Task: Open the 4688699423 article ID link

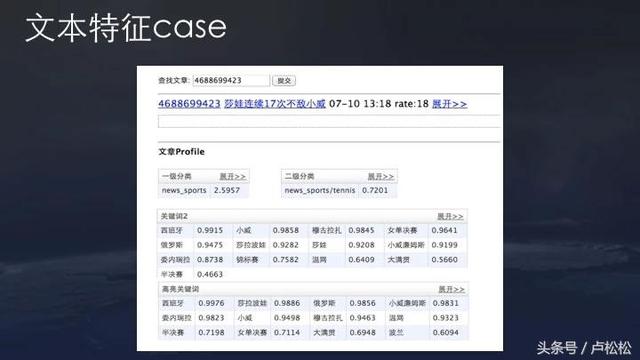Action: pyautogui.click(x=189, y=104)
